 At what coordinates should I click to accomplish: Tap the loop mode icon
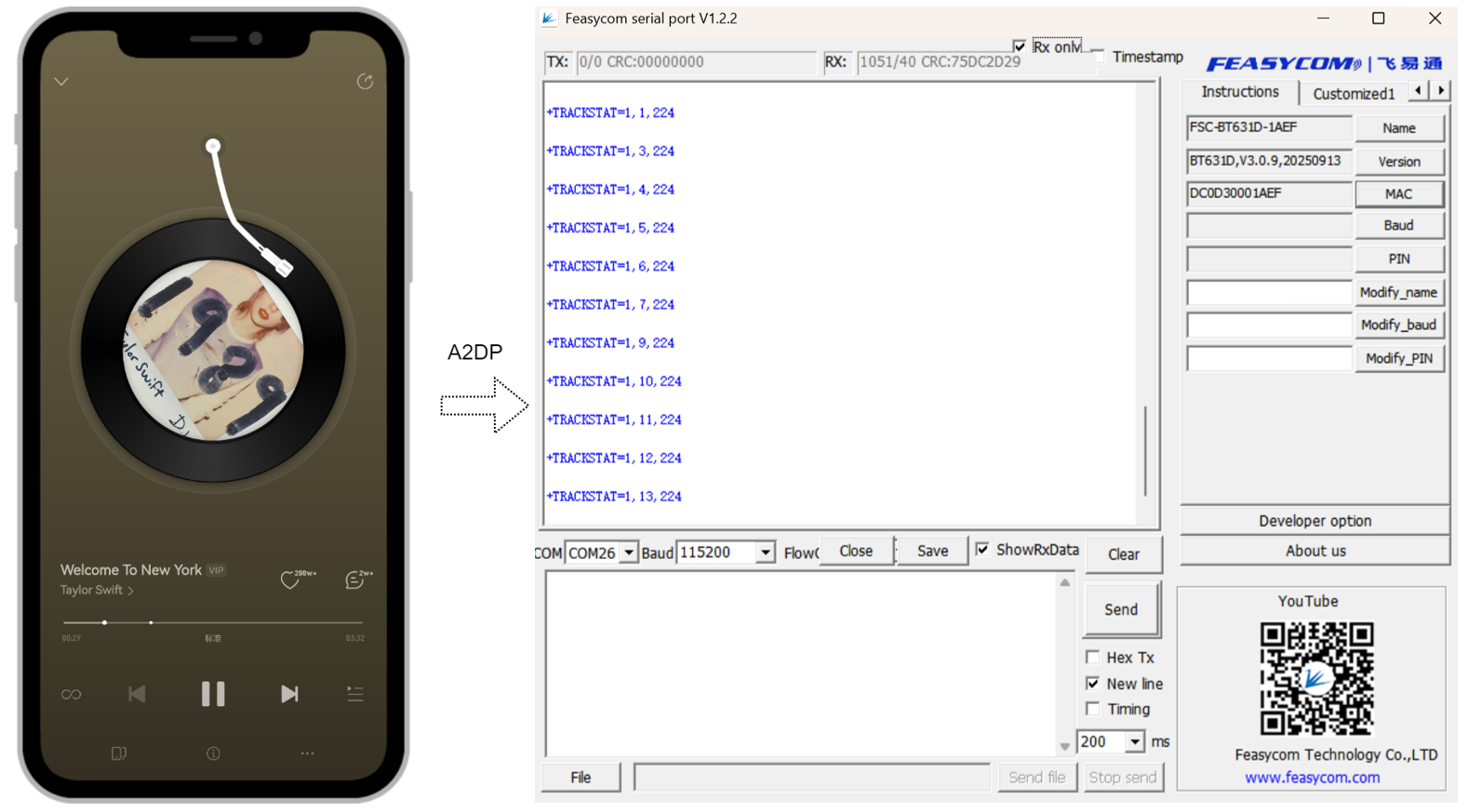pos(72,695)
